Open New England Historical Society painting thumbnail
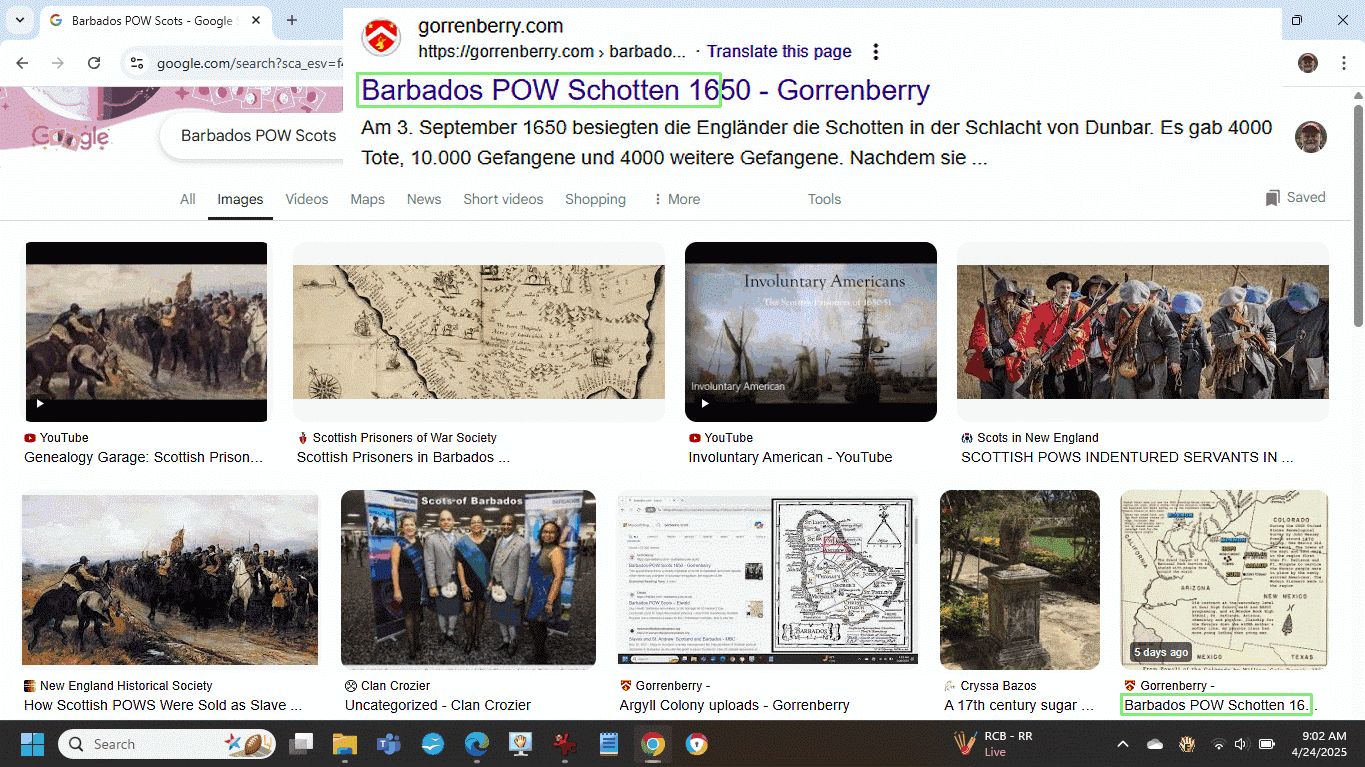 (x=170, y=580)
